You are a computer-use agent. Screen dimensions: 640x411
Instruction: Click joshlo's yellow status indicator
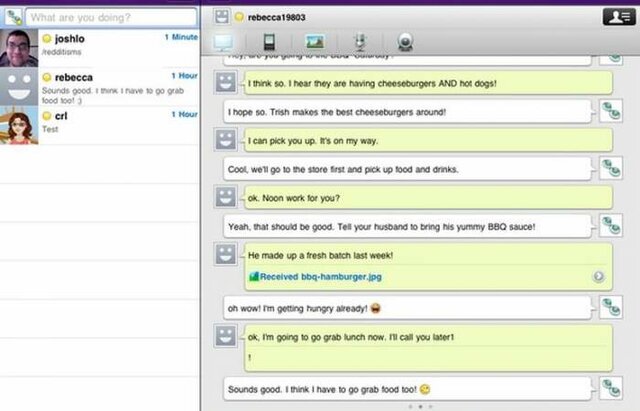point(47,39)
